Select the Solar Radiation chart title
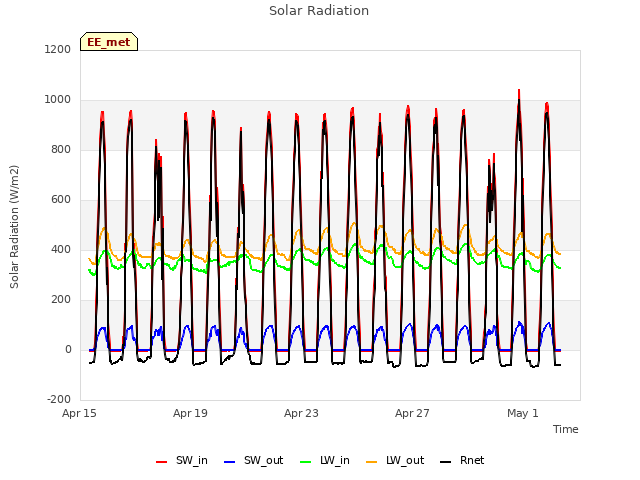Screen dimensions: 640x480 pyautogui.click(x=319, y=11)
